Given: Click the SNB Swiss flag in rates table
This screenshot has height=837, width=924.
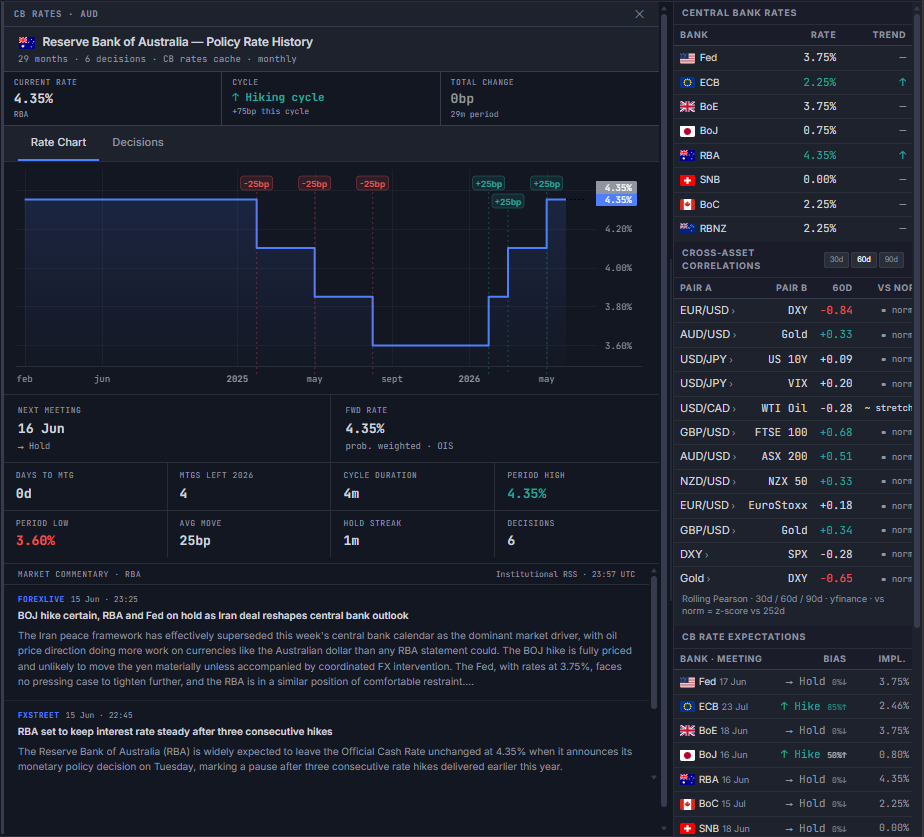Looking at the screenshot, I should [x=687, y=180].
